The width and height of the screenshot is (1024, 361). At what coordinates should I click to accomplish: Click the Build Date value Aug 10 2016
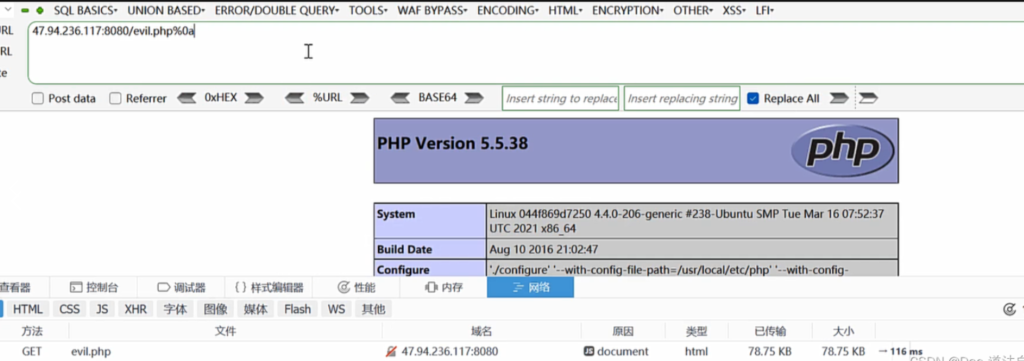543,249
